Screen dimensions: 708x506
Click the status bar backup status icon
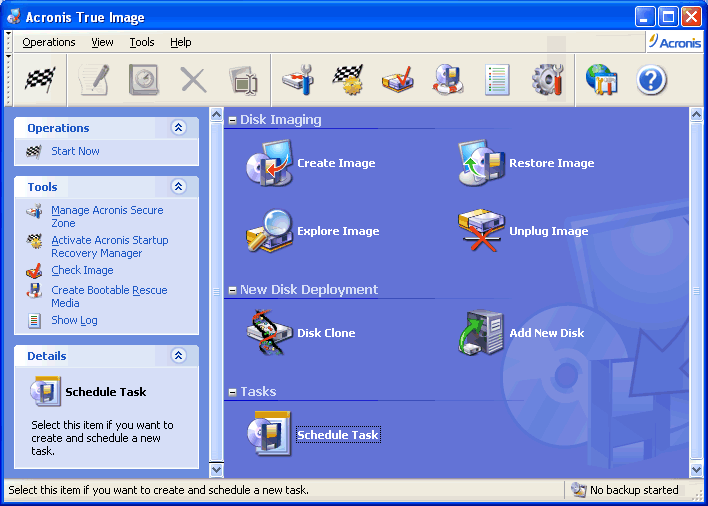coord(578,490)
